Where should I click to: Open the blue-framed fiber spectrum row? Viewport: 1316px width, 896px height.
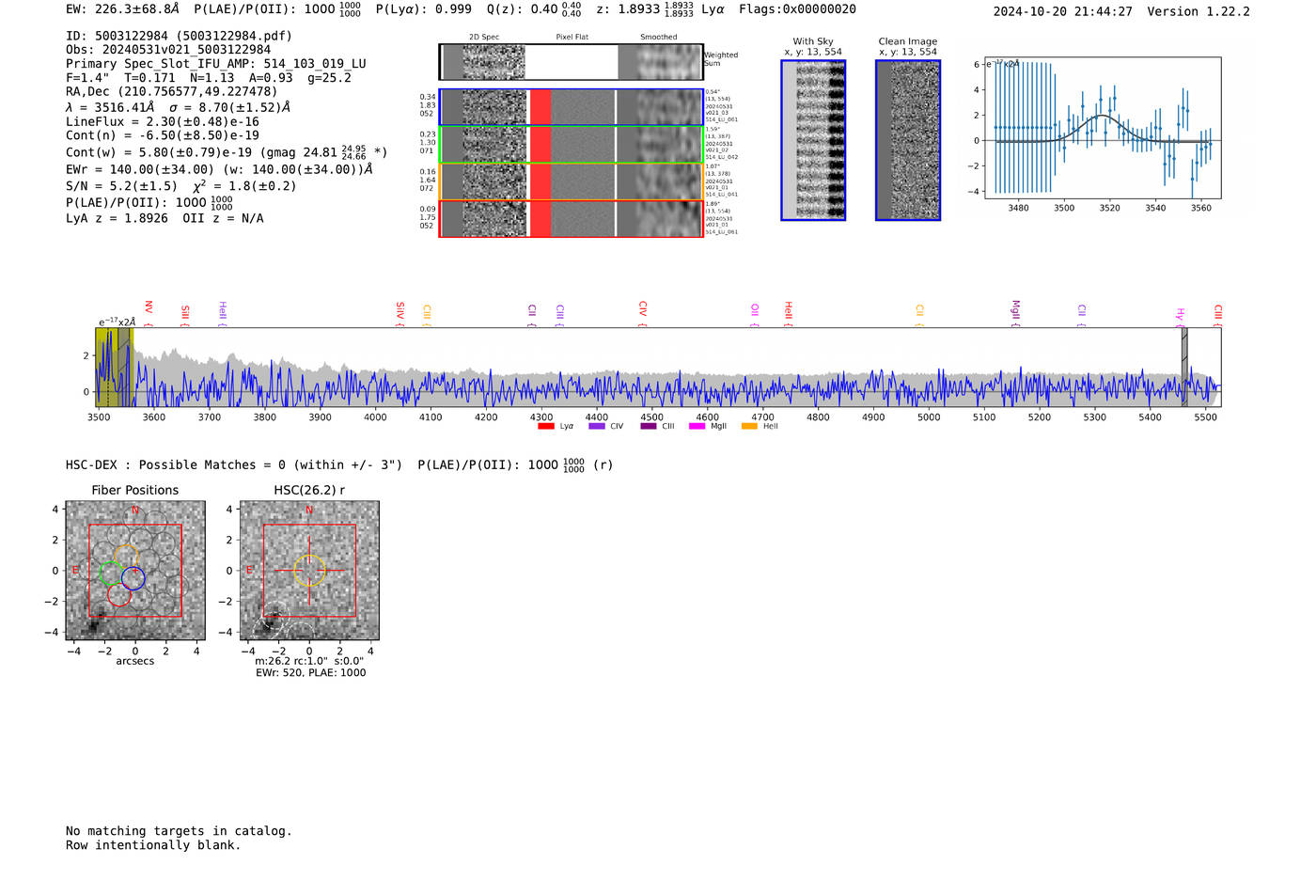[572, 107]
